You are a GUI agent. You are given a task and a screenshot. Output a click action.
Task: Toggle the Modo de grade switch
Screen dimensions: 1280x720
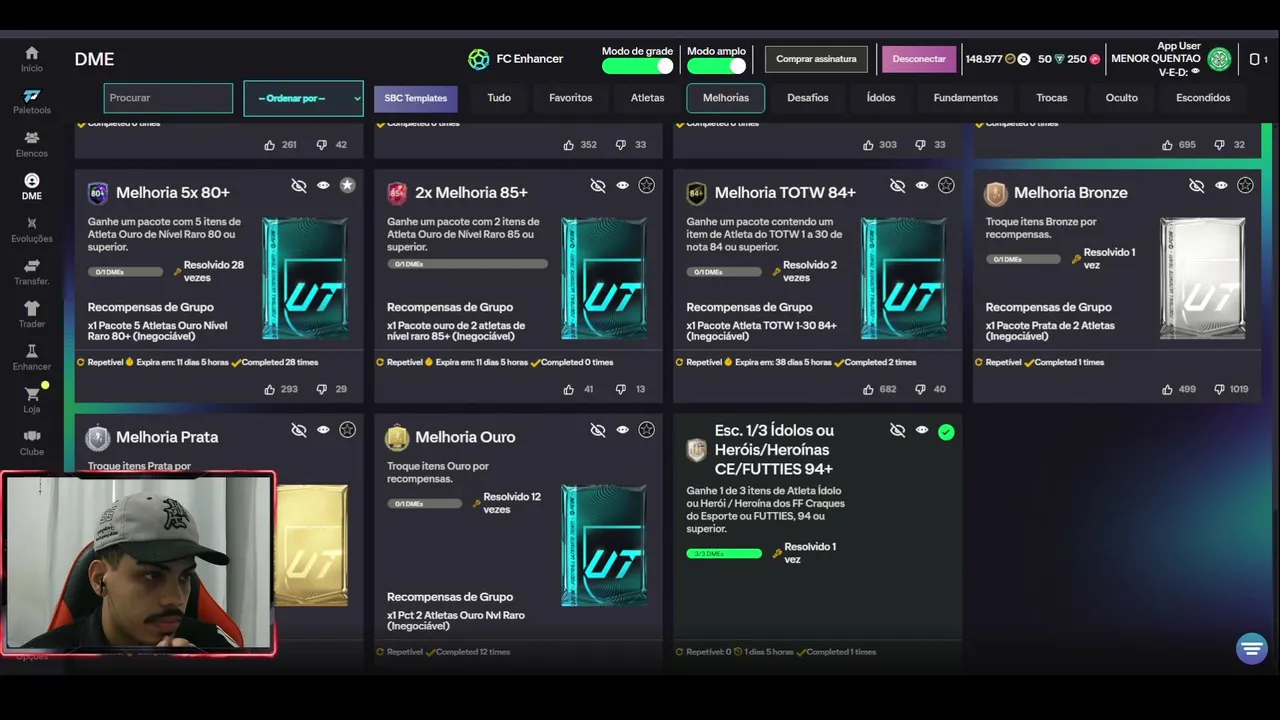637,66
